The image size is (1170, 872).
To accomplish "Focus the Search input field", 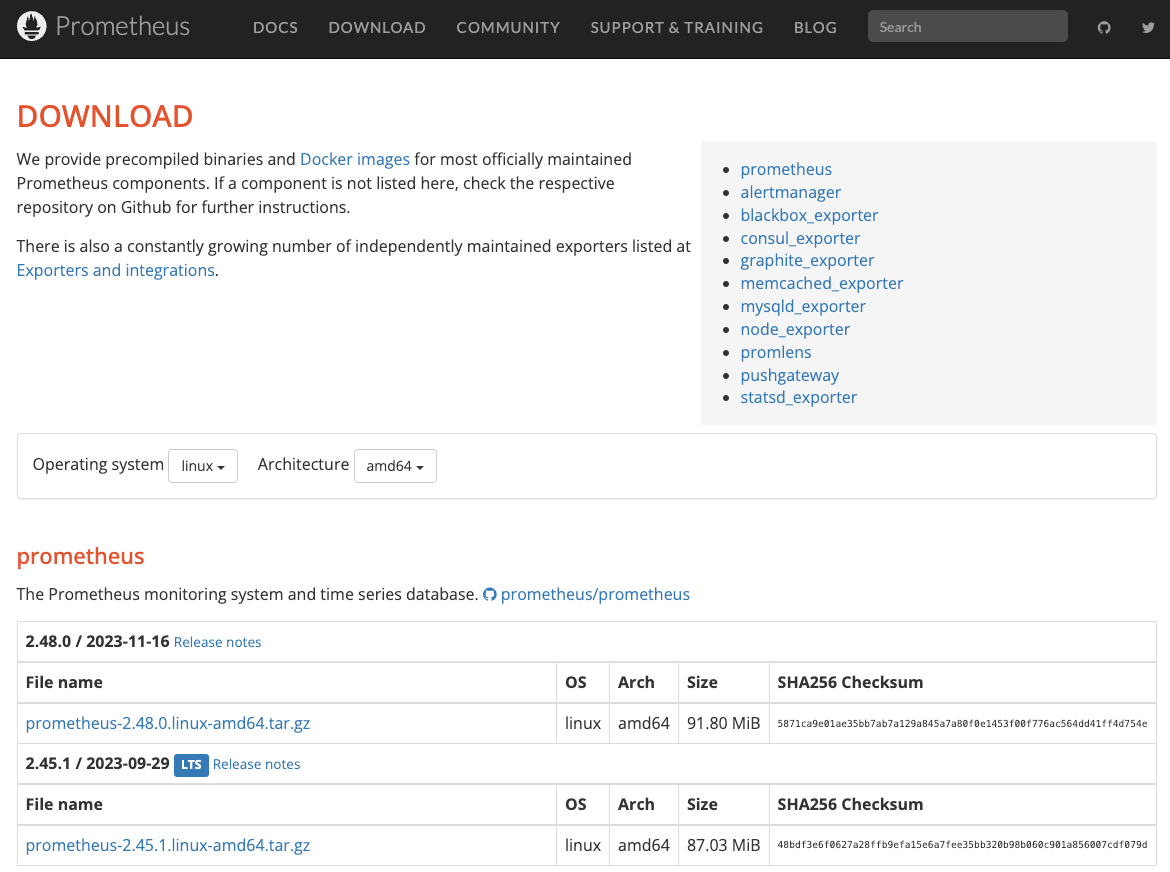I will click(967, 27).
